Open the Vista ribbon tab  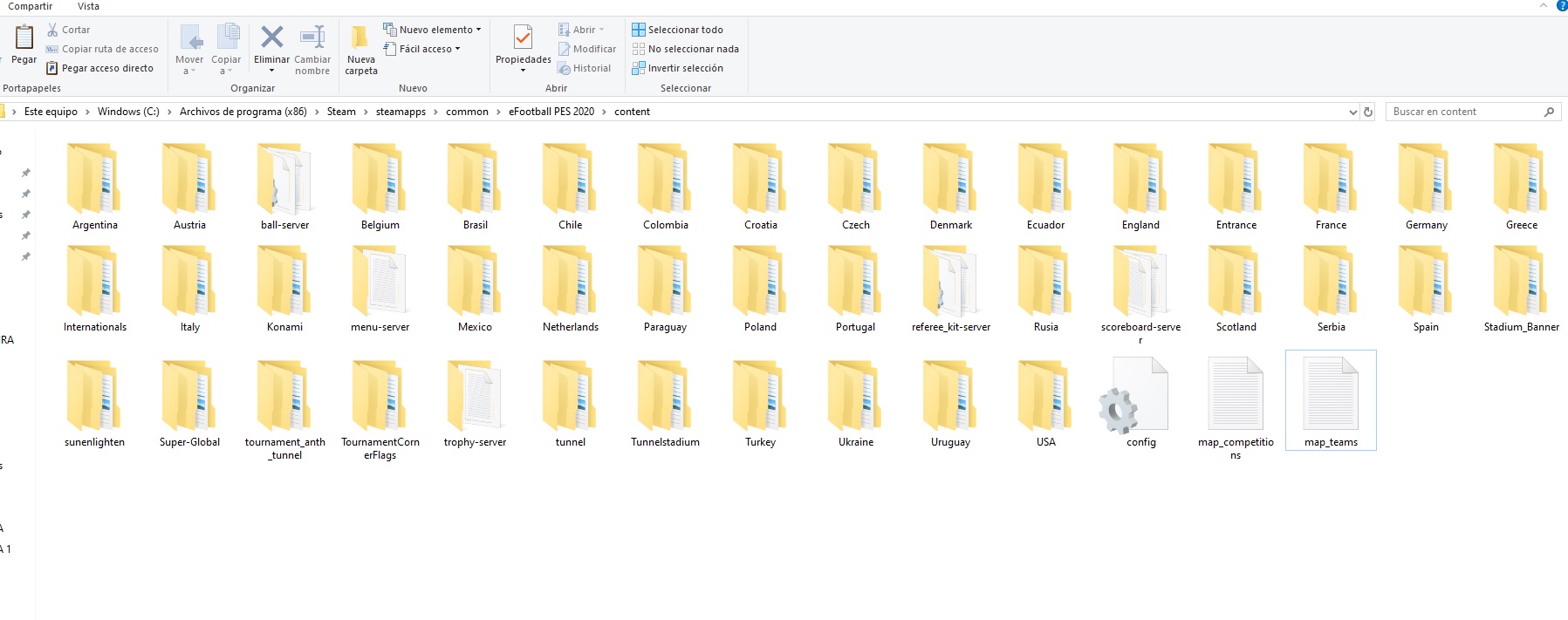click(x=88, y=6)
